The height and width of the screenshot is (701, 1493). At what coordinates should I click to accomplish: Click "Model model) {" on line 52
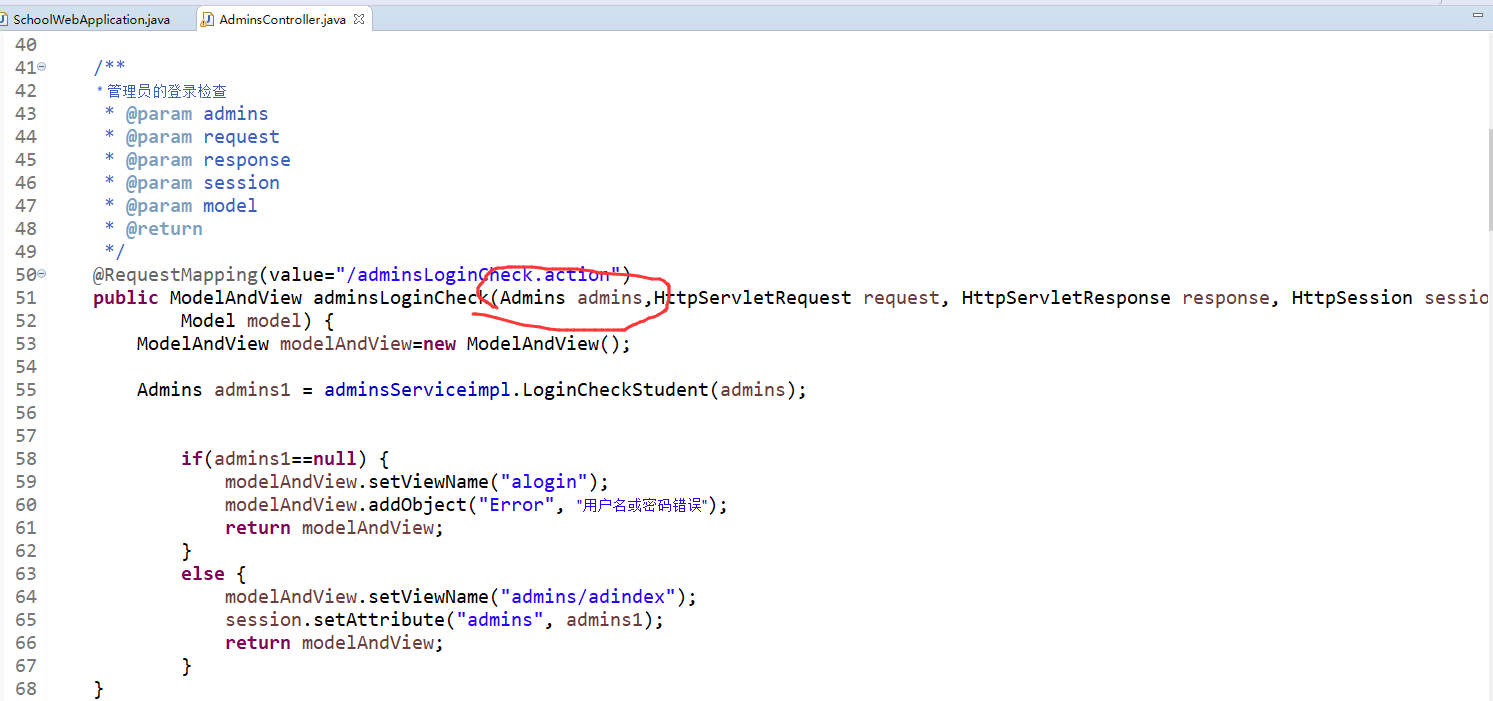(x=257, y=321)
